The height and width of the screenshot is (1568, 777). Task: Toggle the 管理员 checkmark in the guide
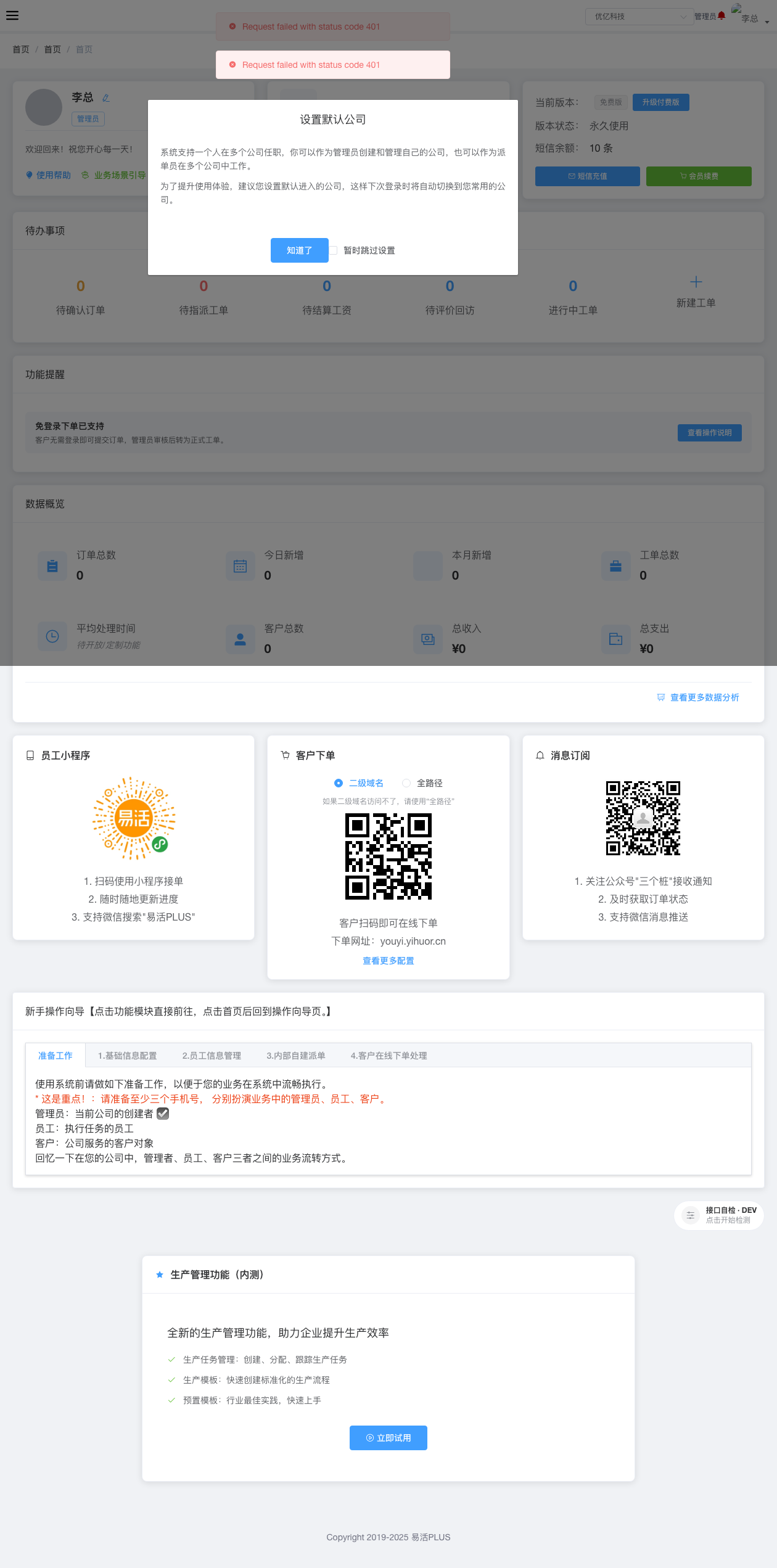163,1114
